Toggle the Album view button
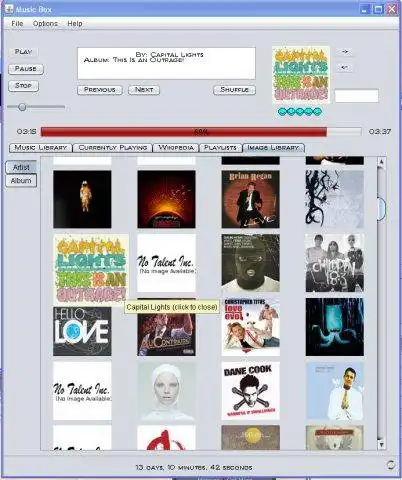402x480 pixels. click(x=21, y=181)
